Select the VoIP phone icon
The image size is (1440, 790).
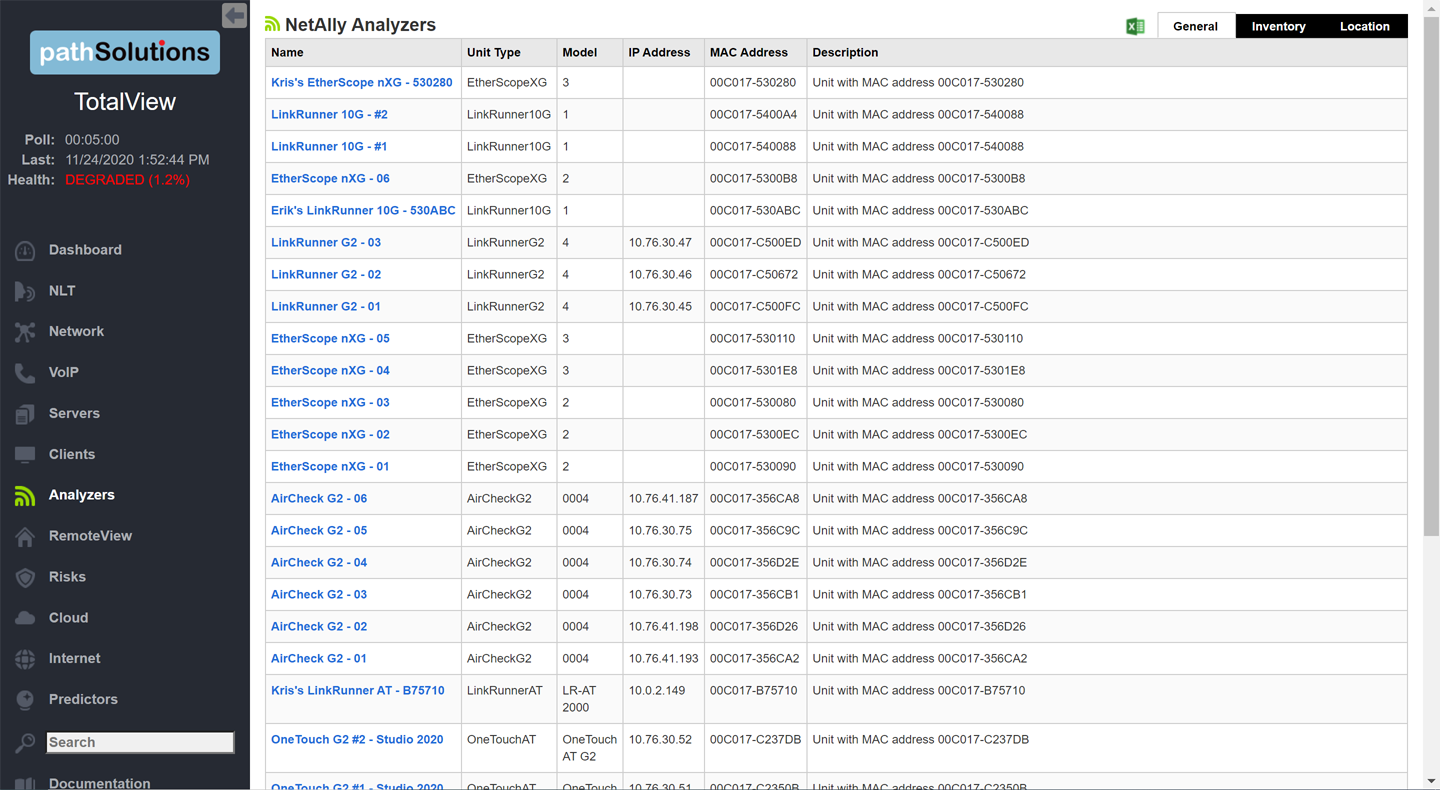pos(25,373)
